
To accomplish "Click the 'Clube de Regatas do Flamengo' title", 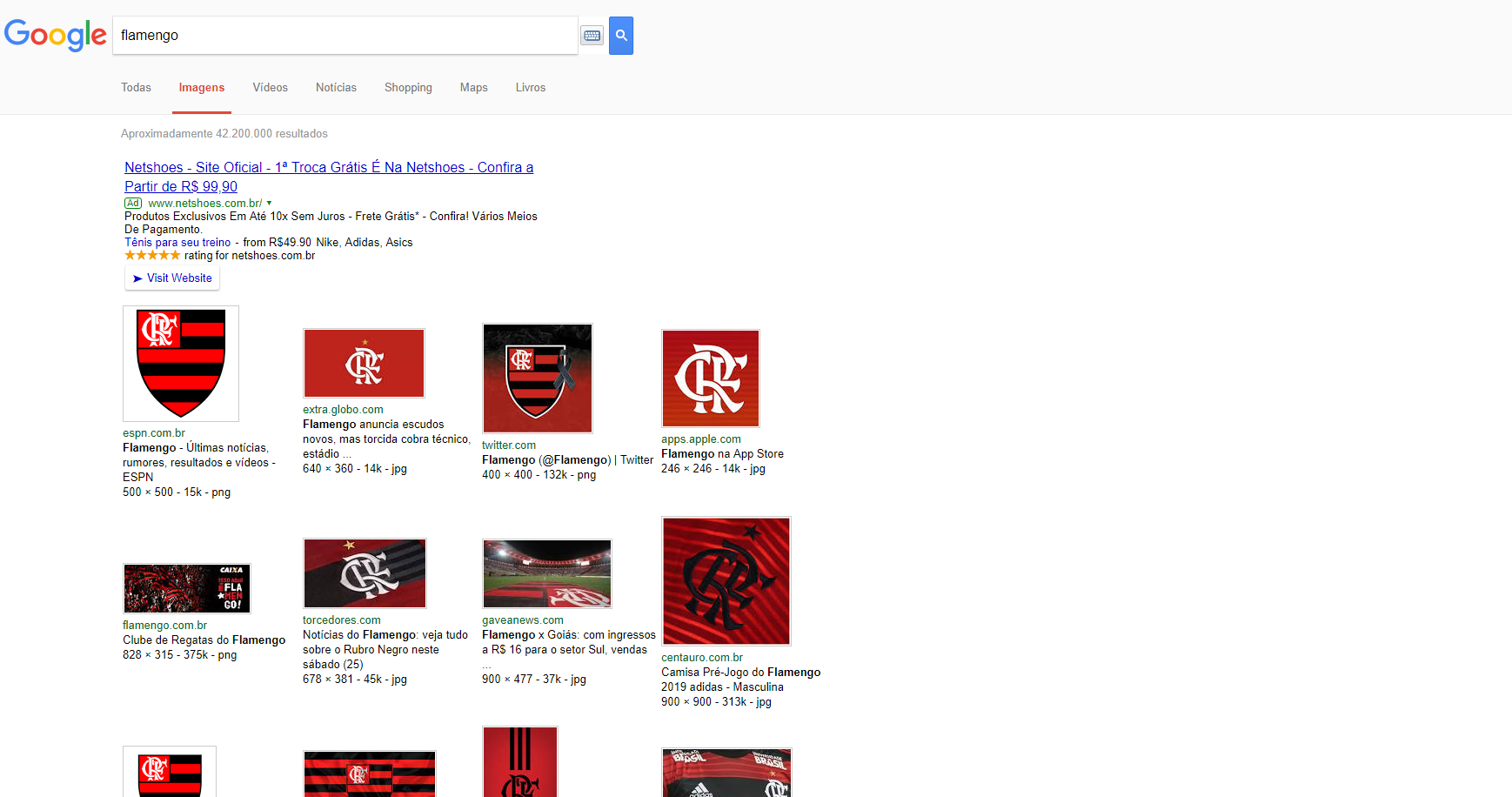I will point(204,640).
